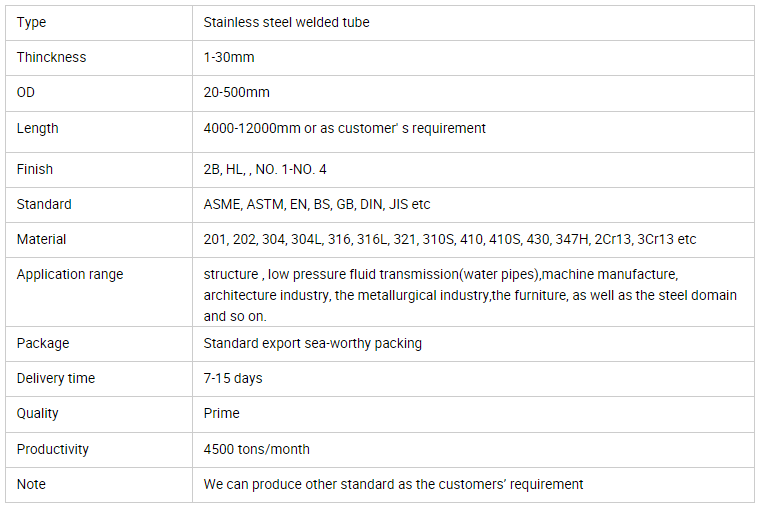Select the Finish label cell
Image resolution: width=762 pixels, height=506 pixels.
[99, 170]
